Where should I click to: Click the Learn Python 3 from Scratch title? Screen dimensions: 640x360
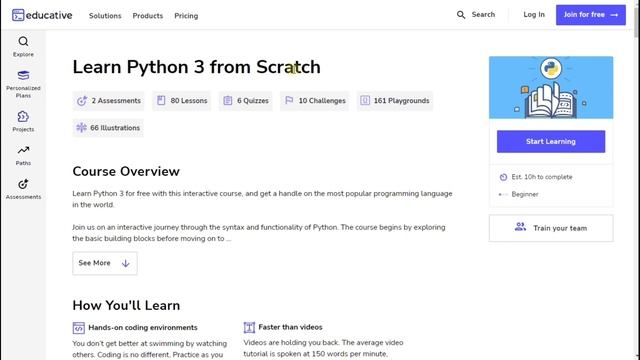[196, 67]
